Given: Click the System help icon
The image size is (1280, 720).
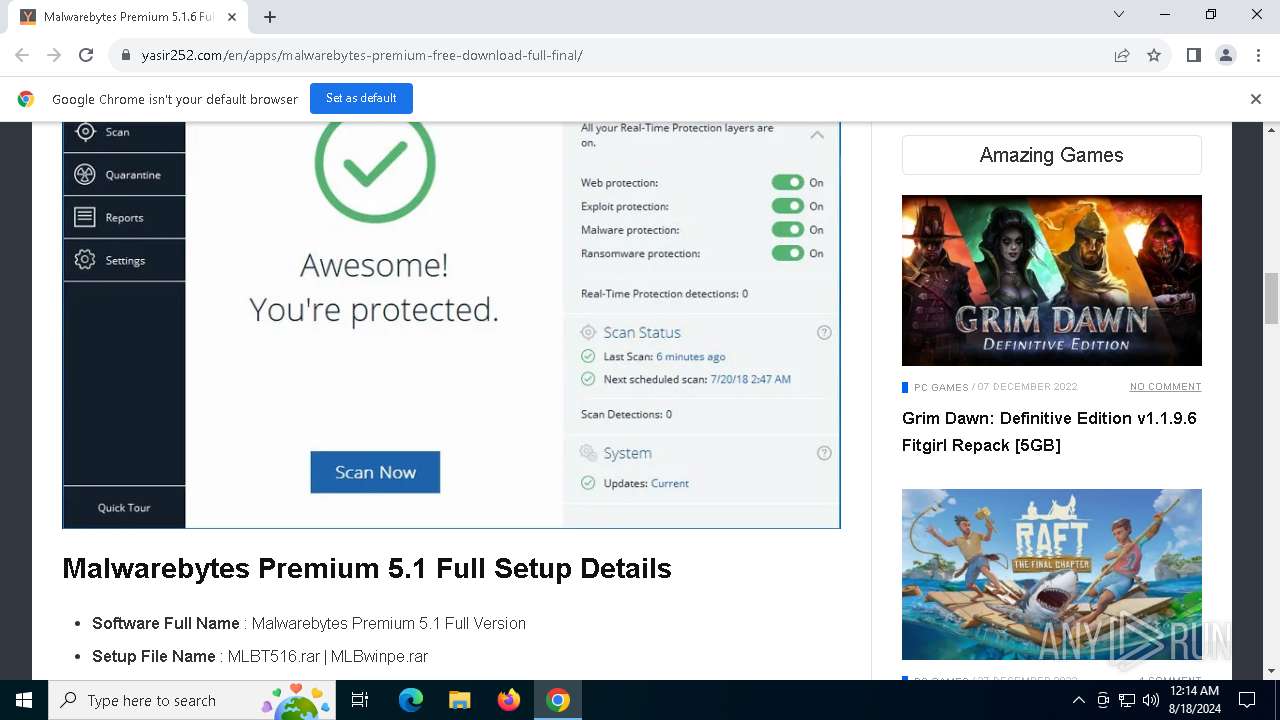Looking at the screenshot, I should tap(824, 453).
